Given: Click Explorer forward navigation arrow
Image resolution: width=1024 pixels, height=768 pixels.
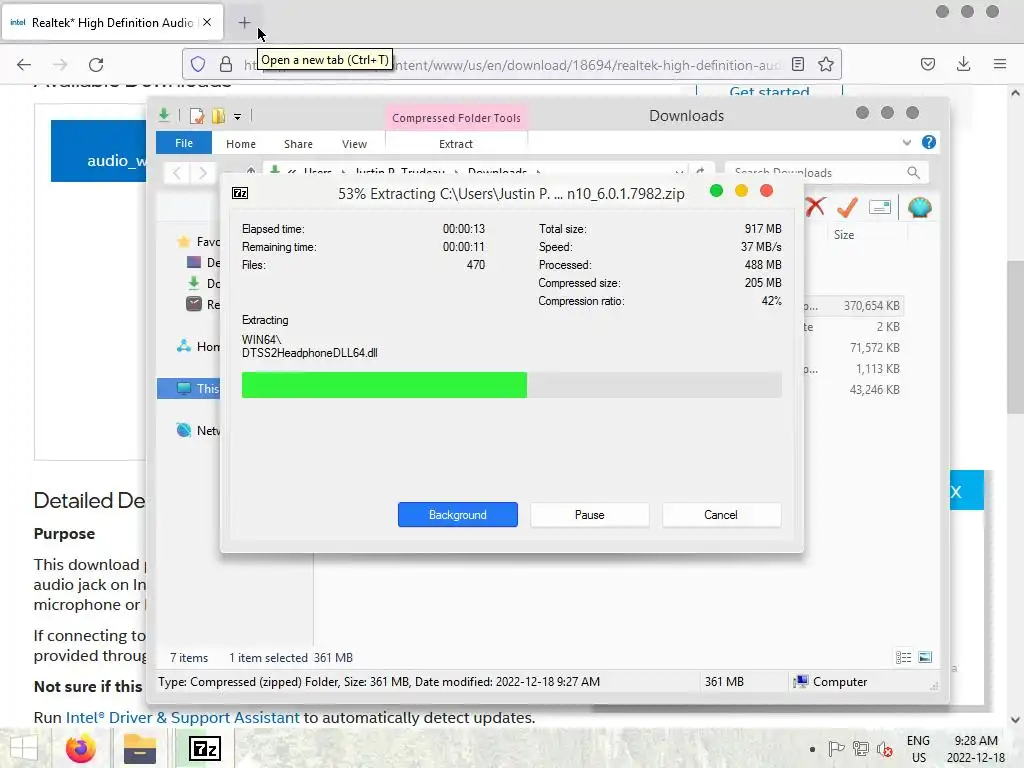Looking at the screenshot, I should coord(203,172).
